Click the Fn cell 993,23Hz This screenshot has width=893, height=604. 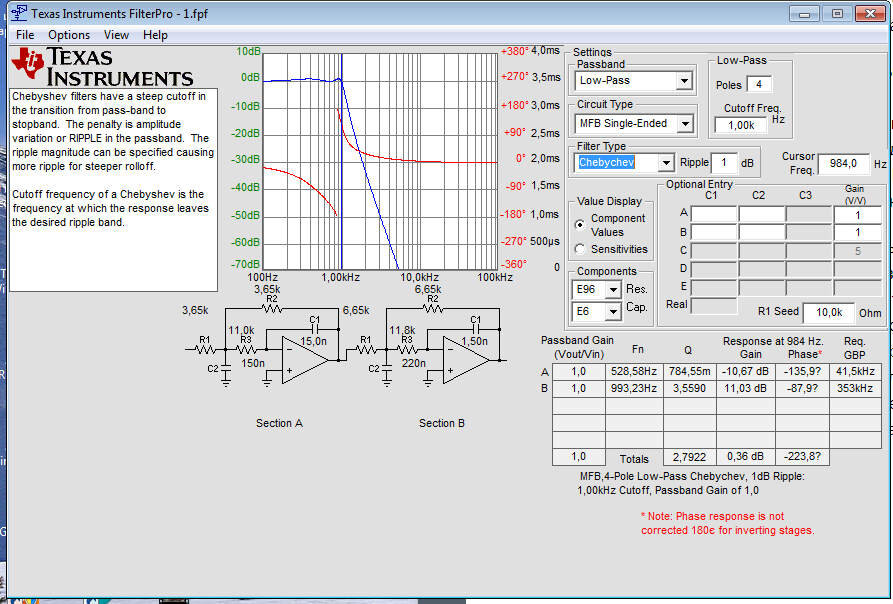[634, 388]
